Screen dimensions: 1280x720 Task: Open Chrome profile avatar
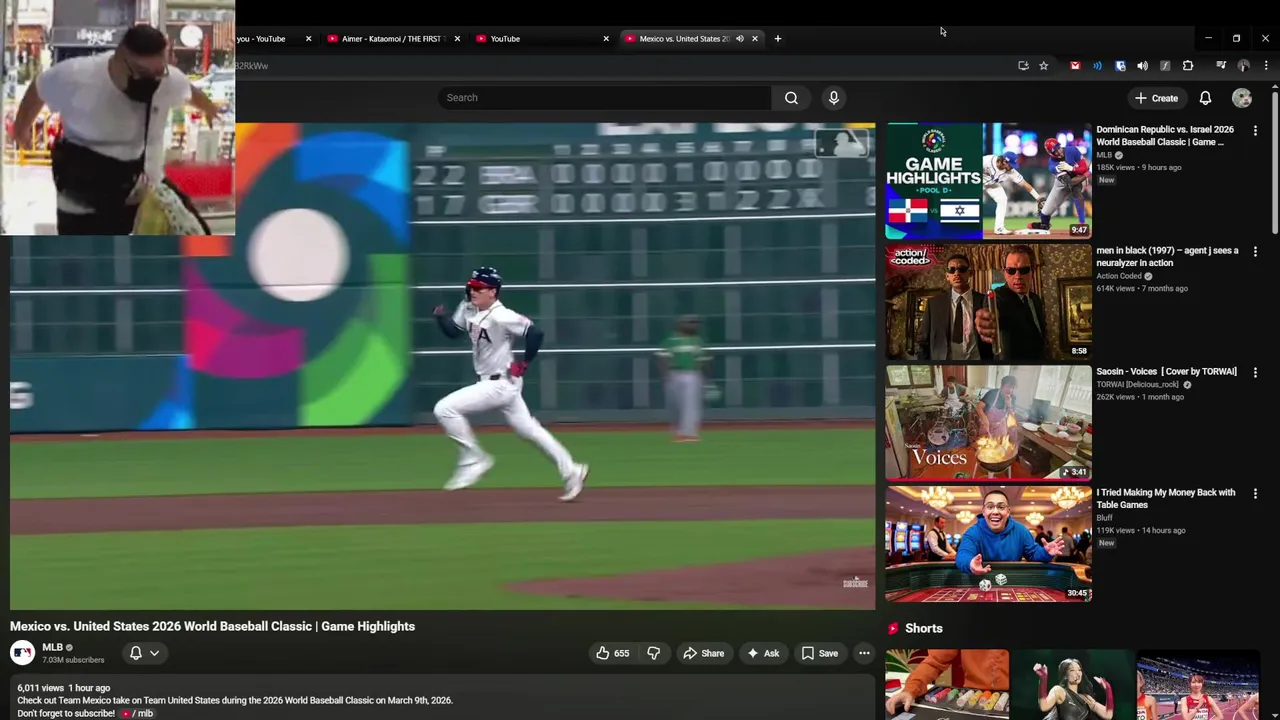(1243, 66)
